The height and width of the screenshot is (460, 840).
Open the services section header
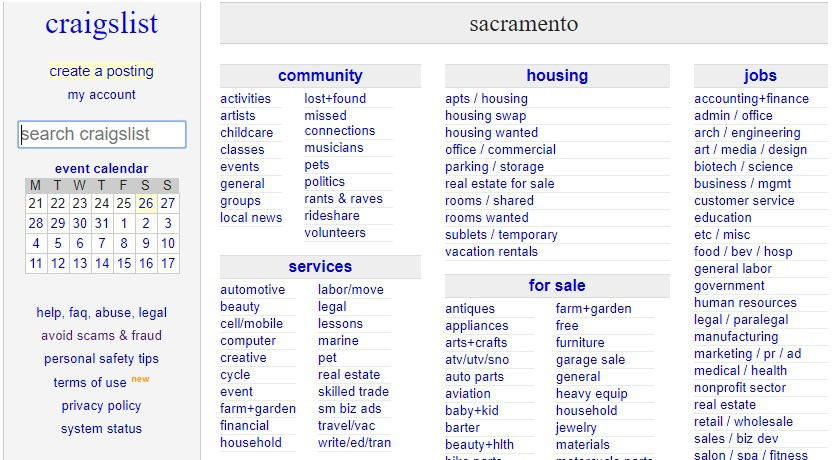[x=320, y=267]
